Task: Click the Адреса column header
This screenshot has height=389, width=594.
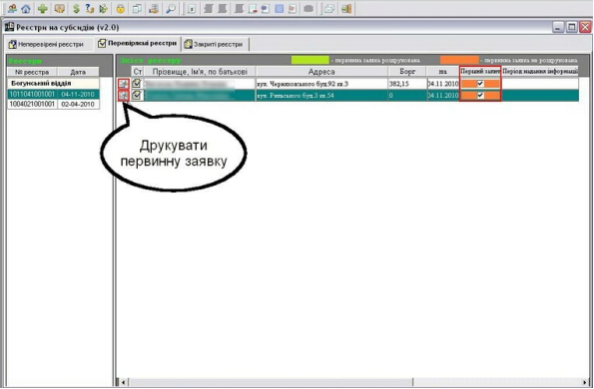Action: point(321,72)
